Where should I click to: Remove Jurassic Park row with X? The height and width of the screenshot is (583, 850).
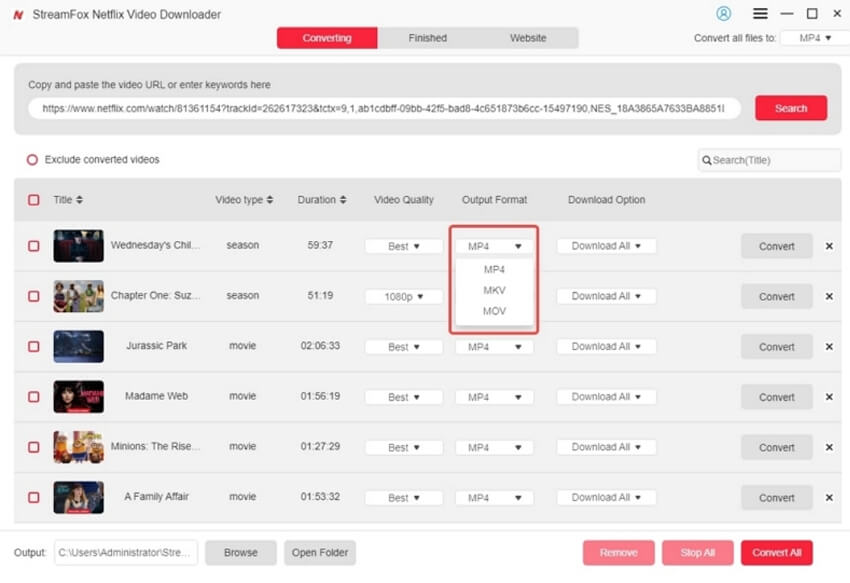[829, 347]
